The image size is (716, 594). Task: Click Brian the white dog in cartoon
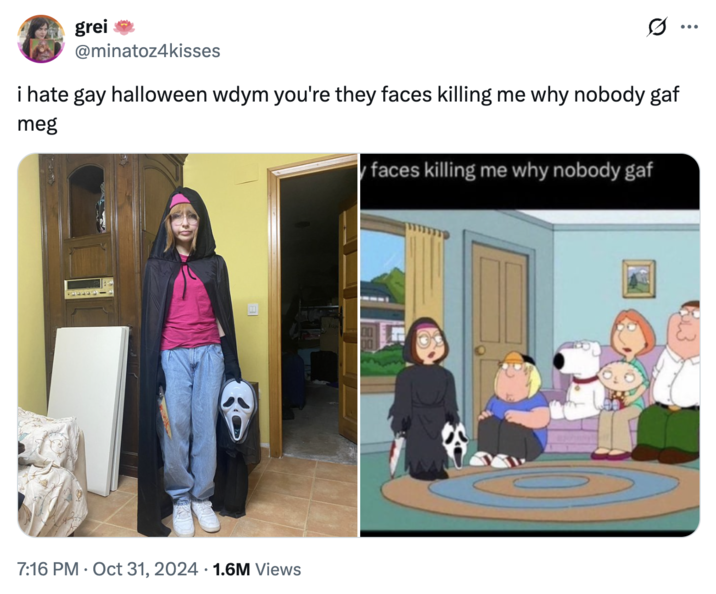[577, 381]
